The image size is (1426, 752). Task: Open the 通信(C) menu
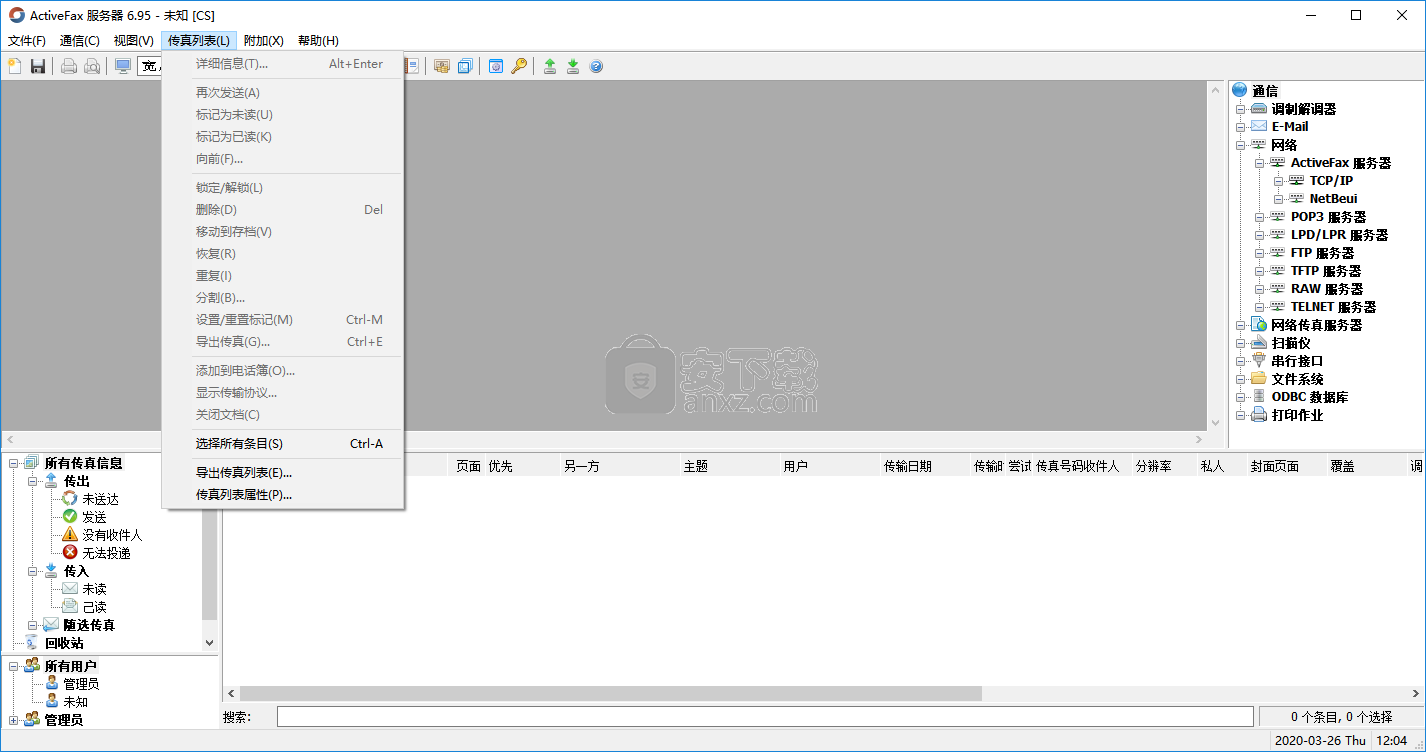pyautogui.click(x=80, y=41)
